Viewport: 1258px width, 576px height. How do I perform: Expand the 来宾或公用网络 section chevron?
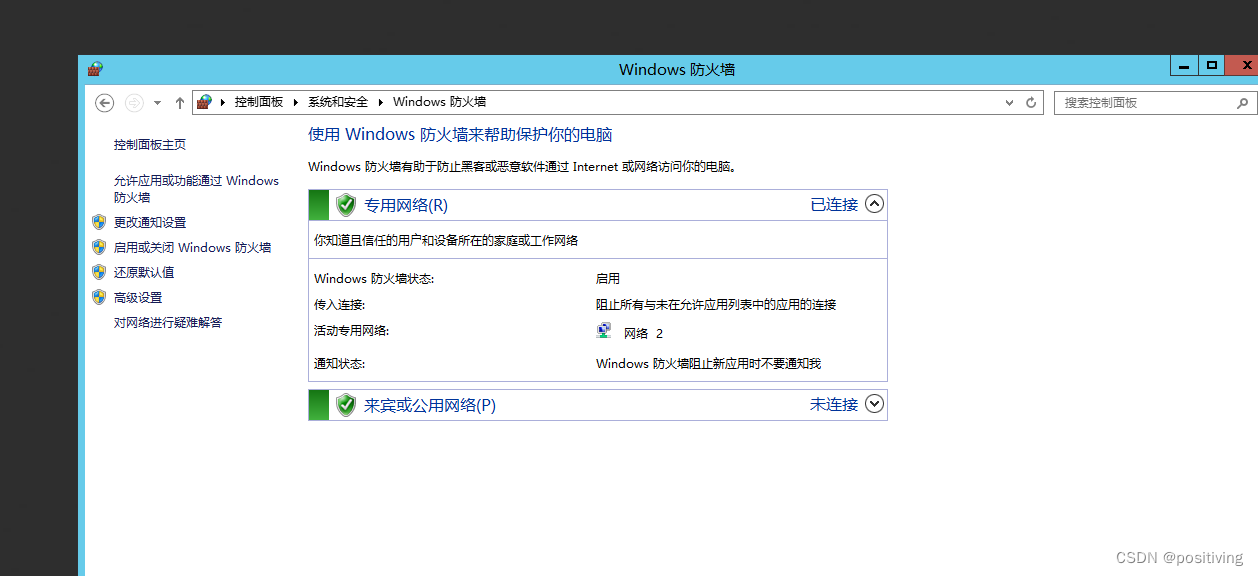(874, 404)
